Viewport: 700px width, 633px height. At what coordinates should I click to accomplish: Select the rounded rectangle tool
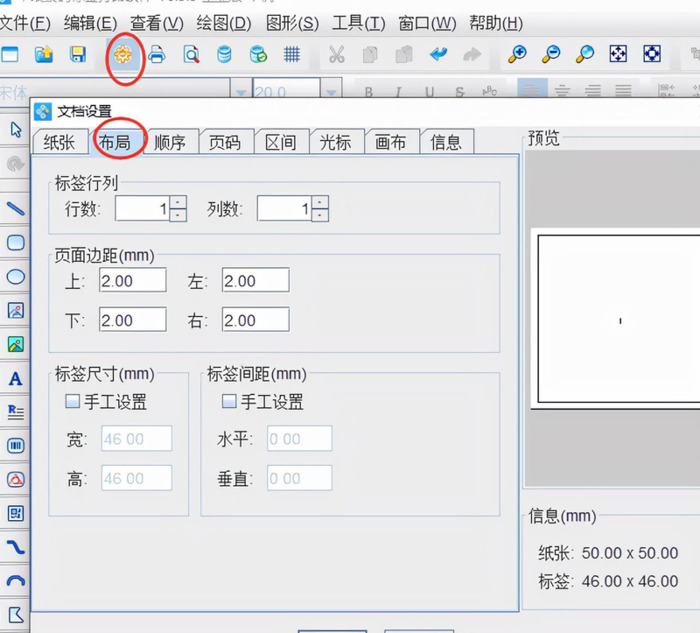16,243
